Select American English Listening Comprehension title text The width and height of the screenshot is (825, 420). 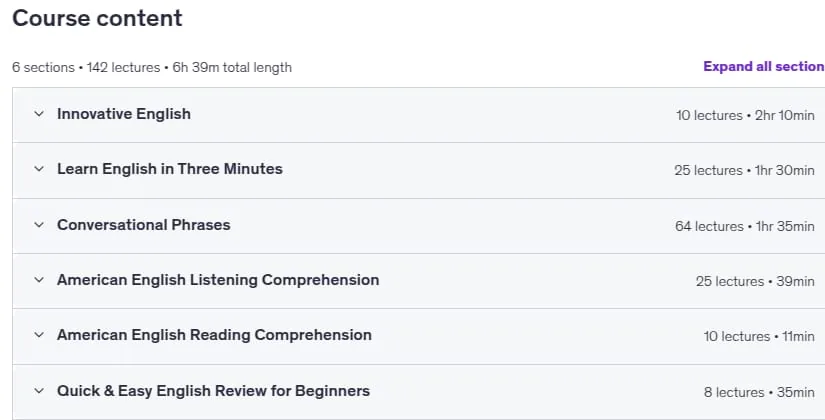coord(218,280)
